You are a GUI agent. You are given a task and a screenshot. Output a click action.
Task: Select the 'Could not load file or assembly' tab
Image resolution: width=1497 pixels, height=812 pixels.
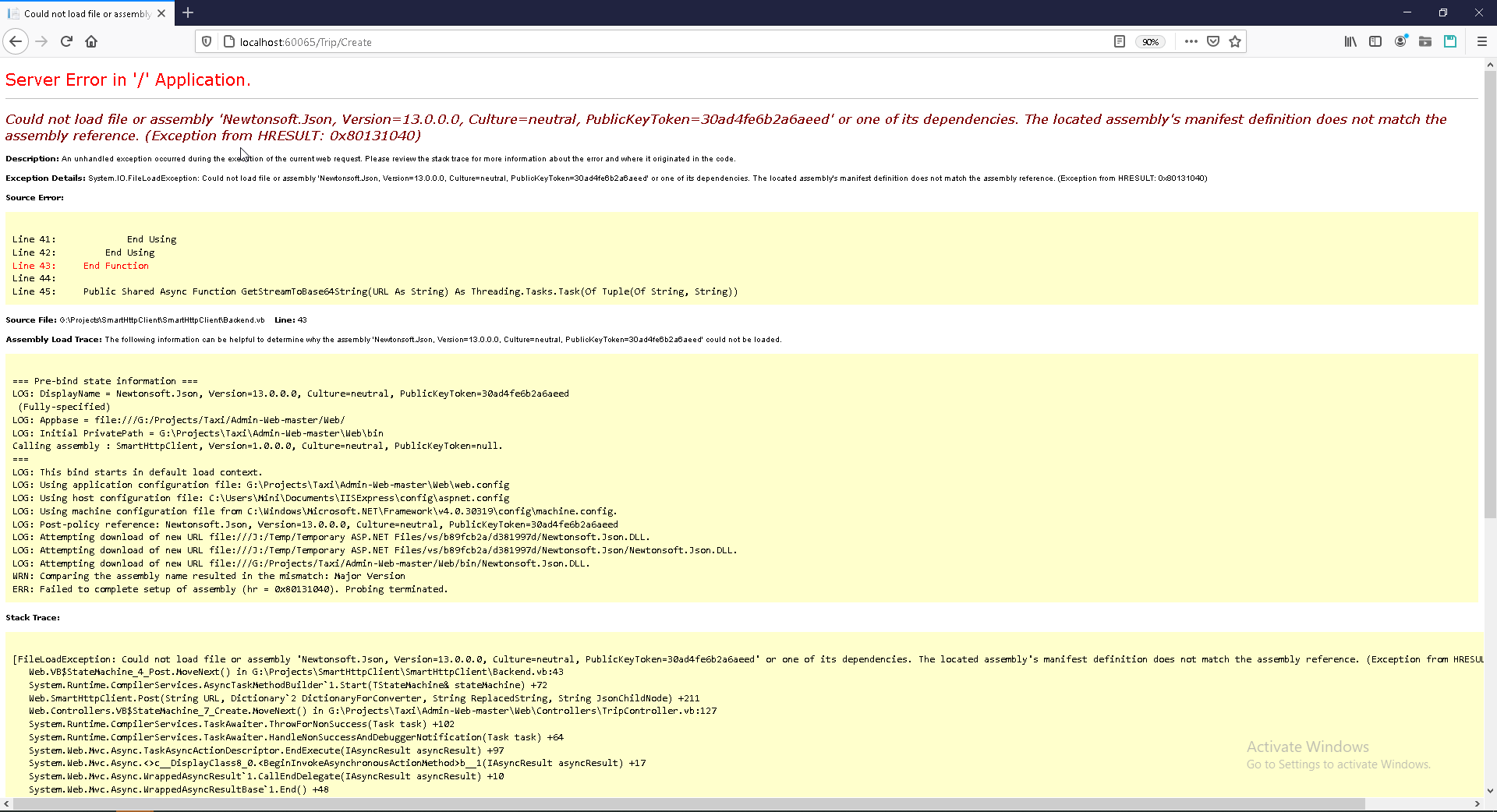[x=87, y=13]
